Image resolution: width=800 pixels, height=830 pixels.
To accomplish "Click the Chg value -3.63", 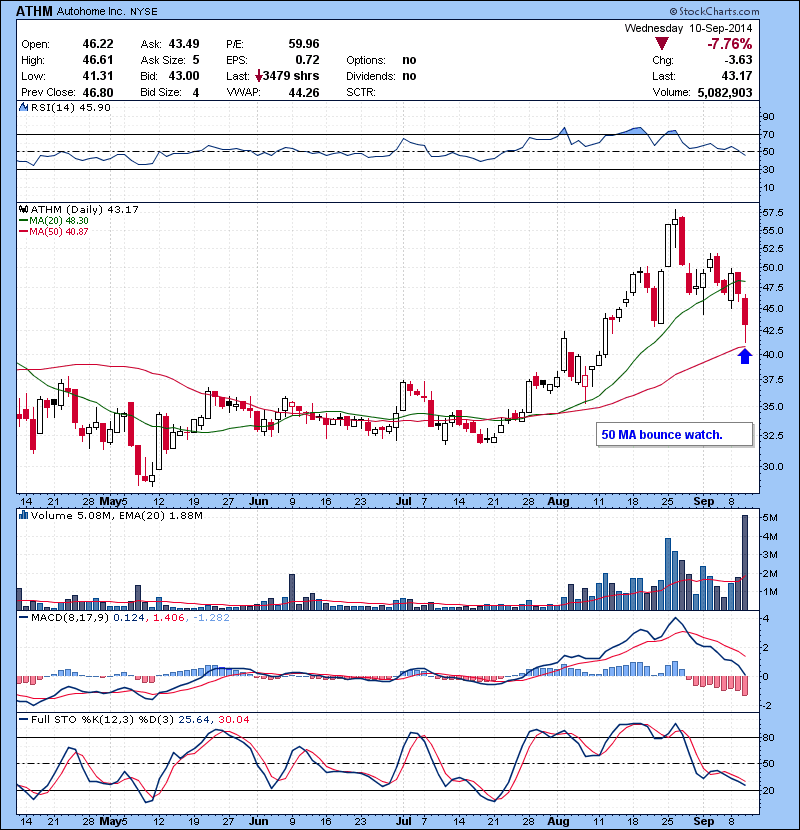I will (x=739, y=60).
